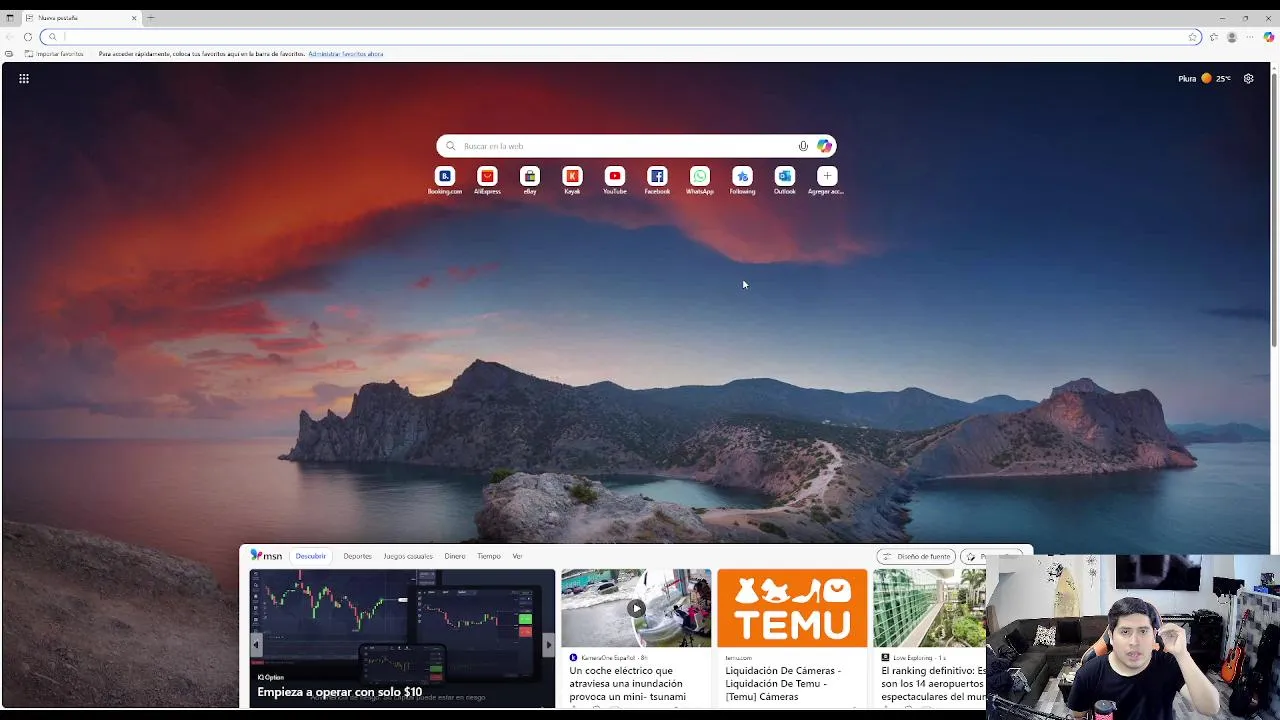Open browser settings and more menu
This screenshot has width=1280, height=720.
click(x=1250, y=37)
